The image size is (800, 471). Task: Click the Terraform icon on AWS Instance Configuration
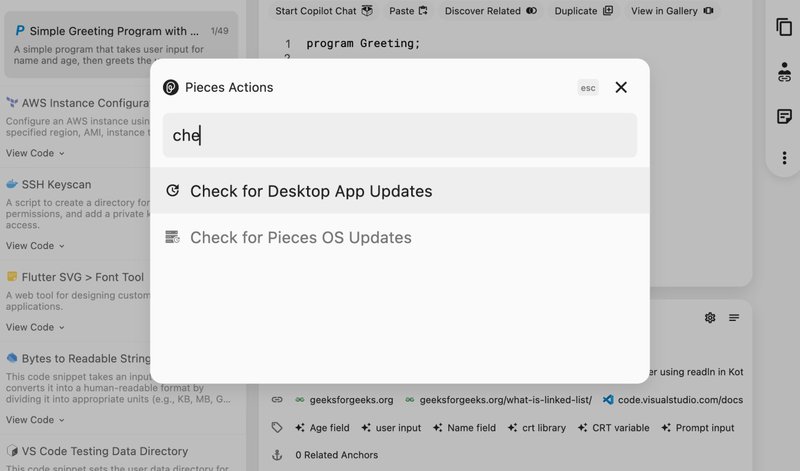tap(12, 103)
